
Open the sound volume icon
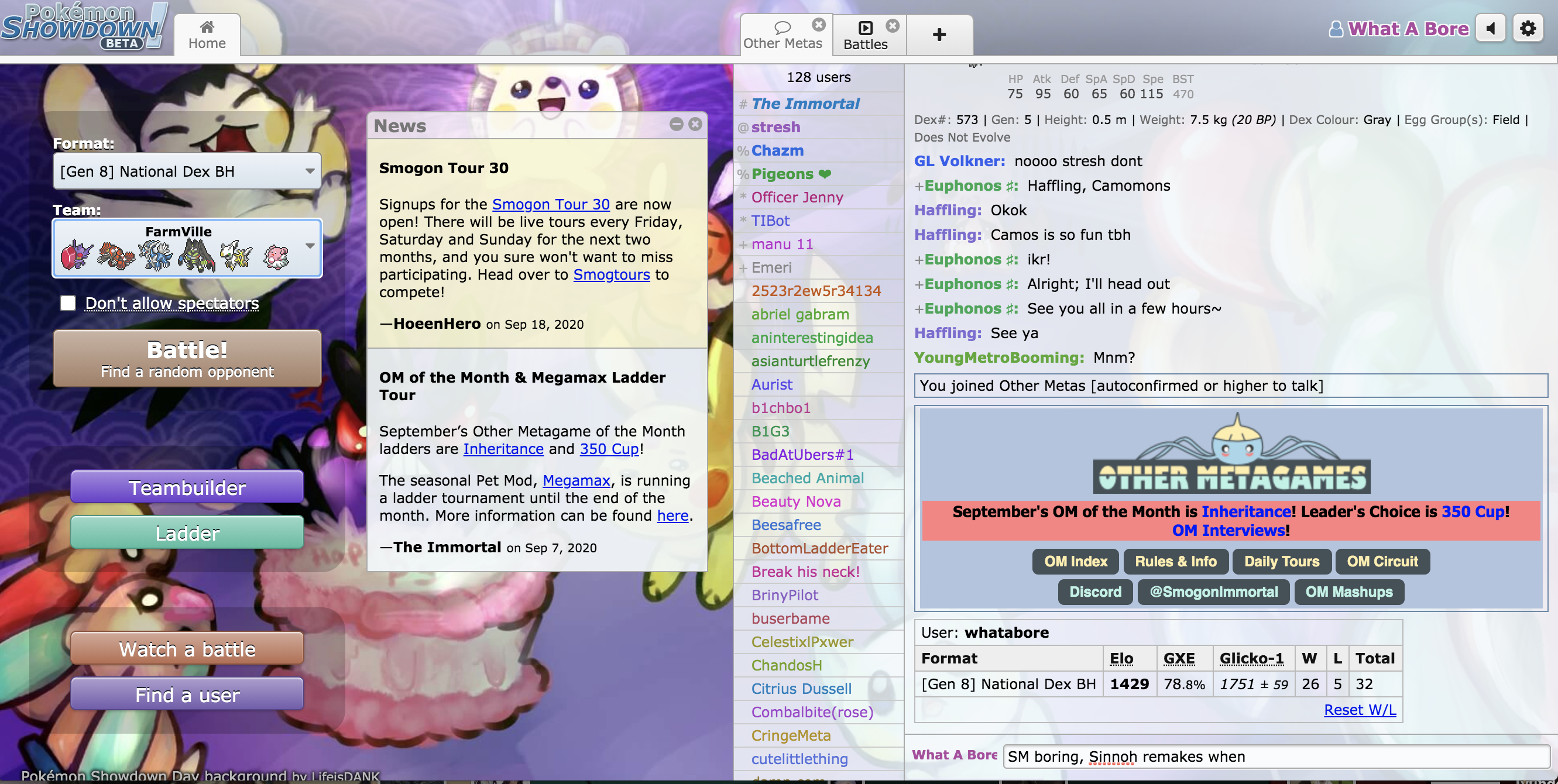click(1491, 29)
